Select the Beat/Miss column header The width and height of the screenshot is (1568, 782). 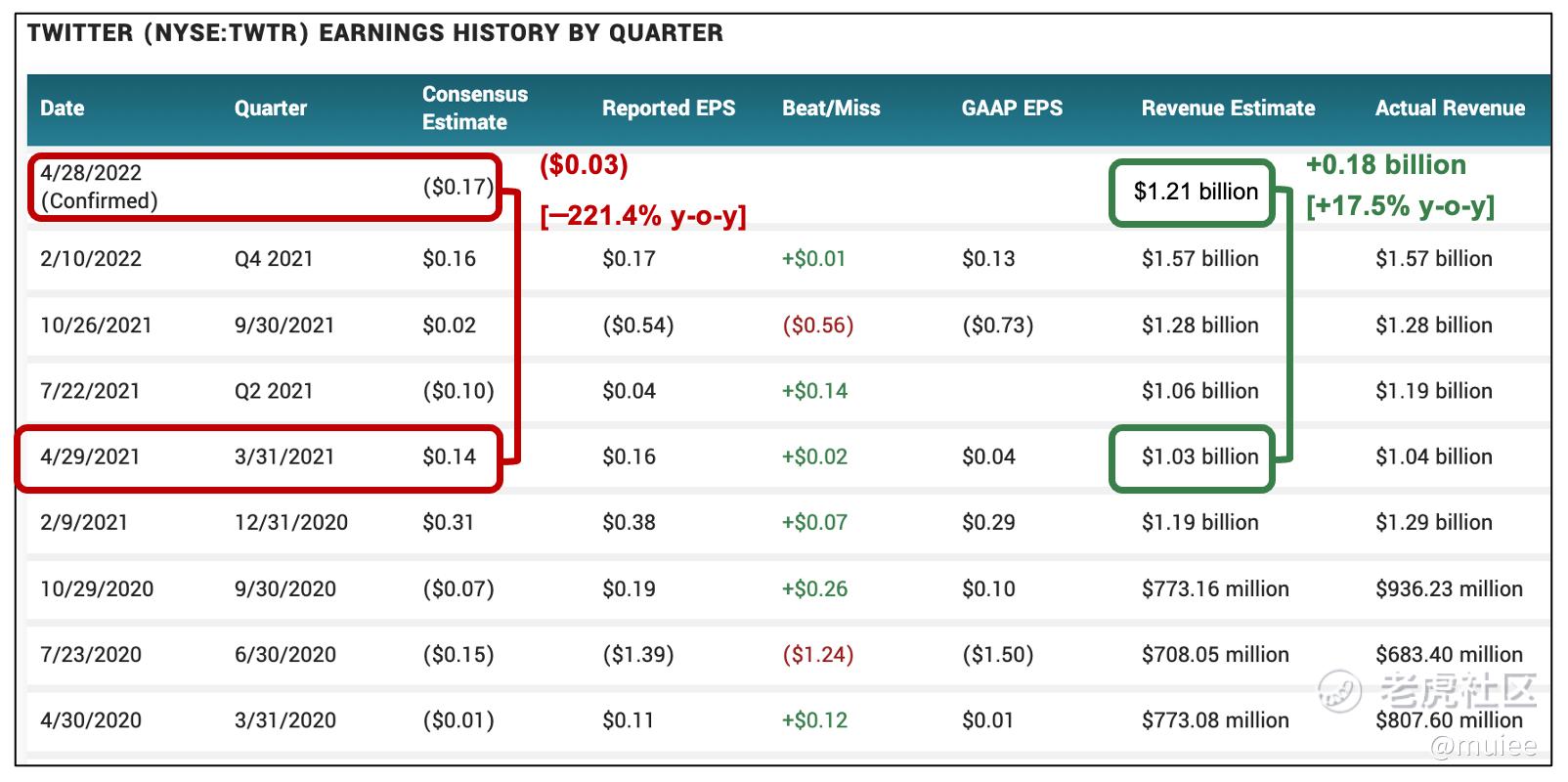coord(831,109)
